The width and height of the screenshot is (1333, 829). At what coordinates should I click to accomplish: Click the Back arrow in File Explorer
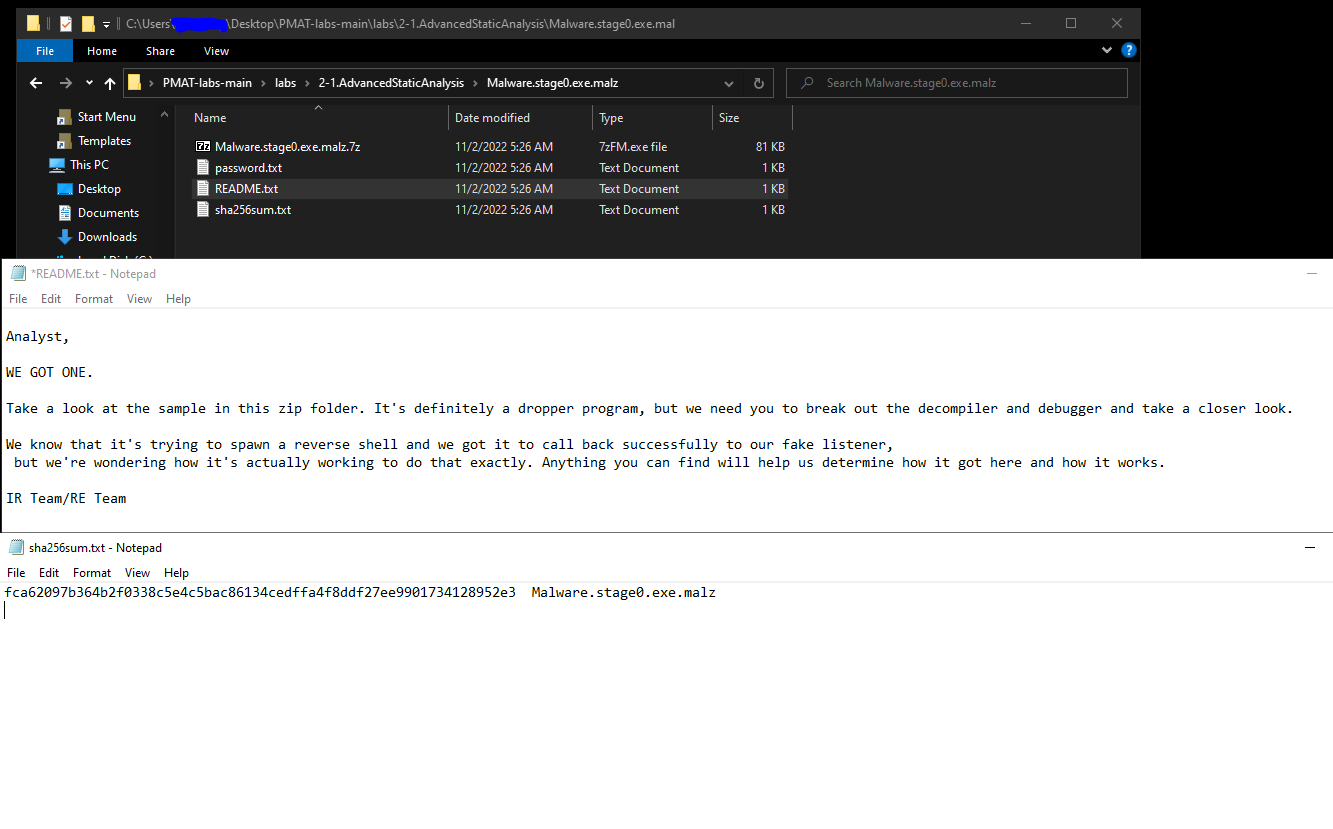(x=36, y=83)
